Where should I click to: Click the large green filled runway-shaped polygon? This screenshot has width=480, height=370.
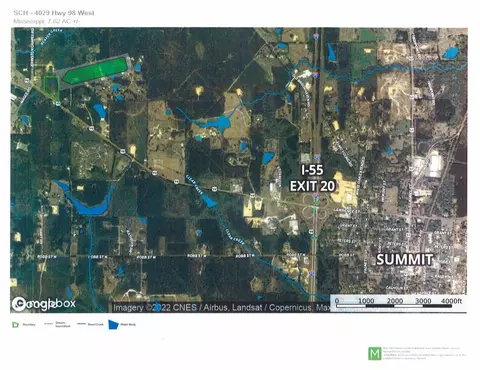(95, 70)
